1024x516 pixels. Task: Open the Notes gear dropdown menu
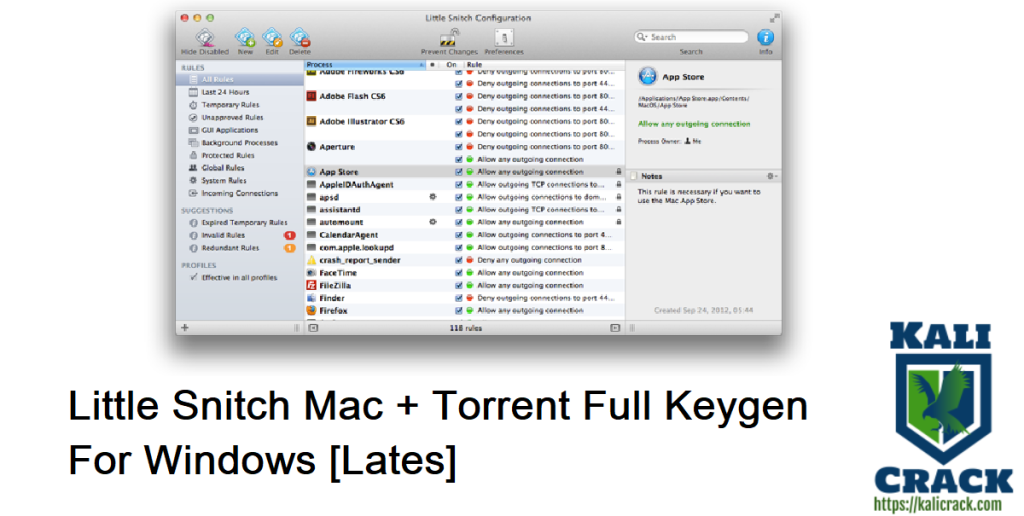point(771,176)
